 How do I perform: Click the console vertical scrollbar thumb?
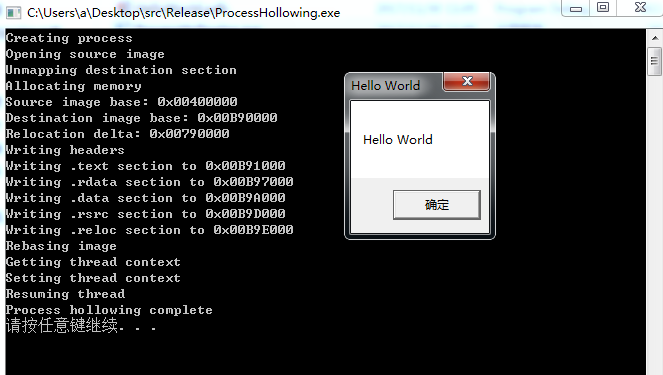tap(655, 61)
